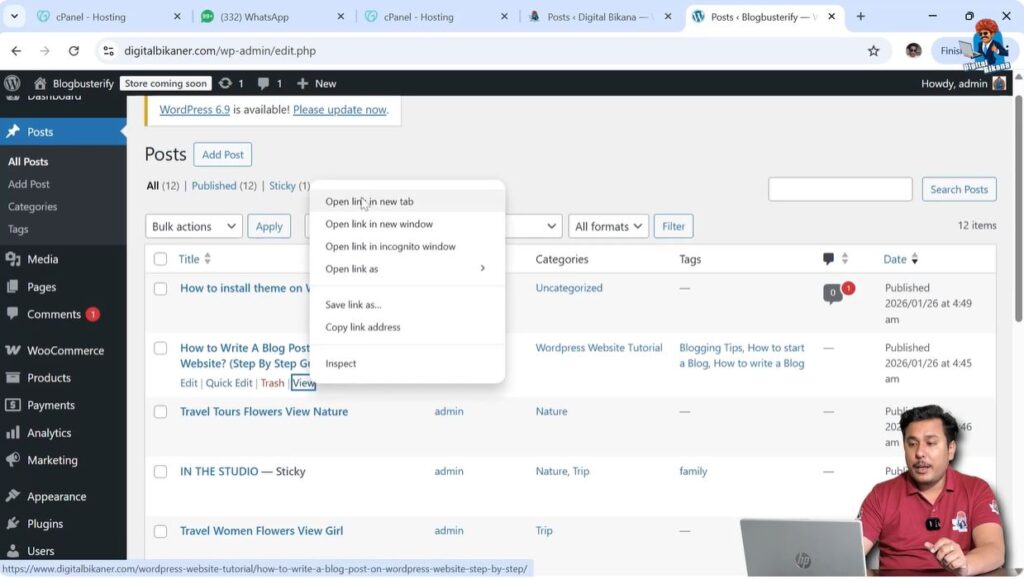Check the box for How to Write A Blog Post
1024x579 pixels.
pyautogui.click(x=160, y=348)
